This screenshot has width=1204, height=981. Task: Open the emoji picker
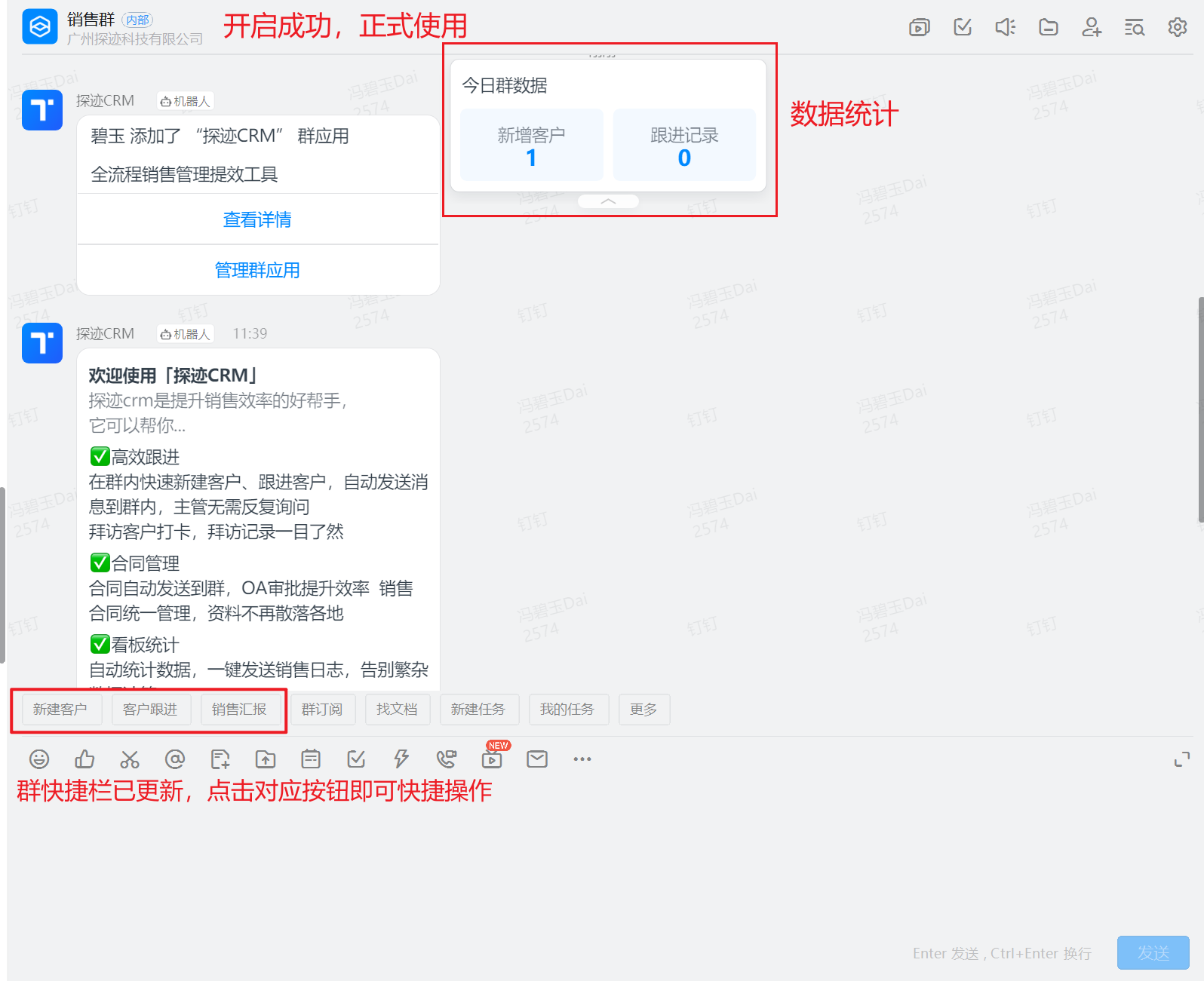[x=39, y=759]
